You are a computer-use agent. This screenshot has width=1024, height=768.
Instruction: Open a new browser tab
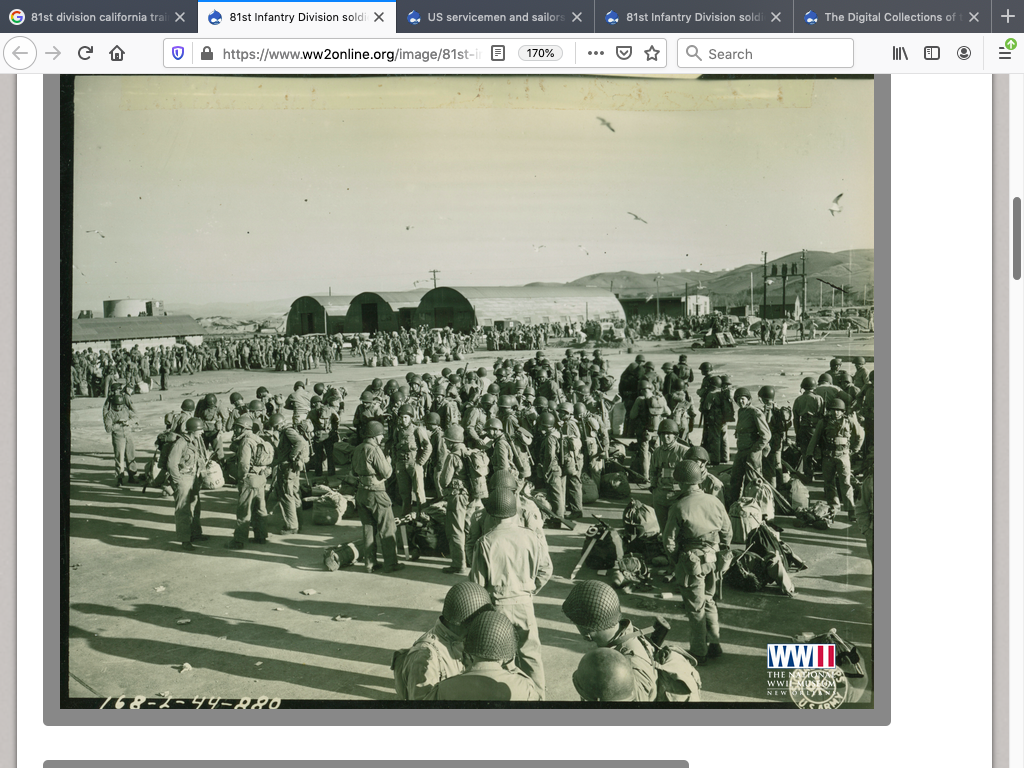[1007, 17]
